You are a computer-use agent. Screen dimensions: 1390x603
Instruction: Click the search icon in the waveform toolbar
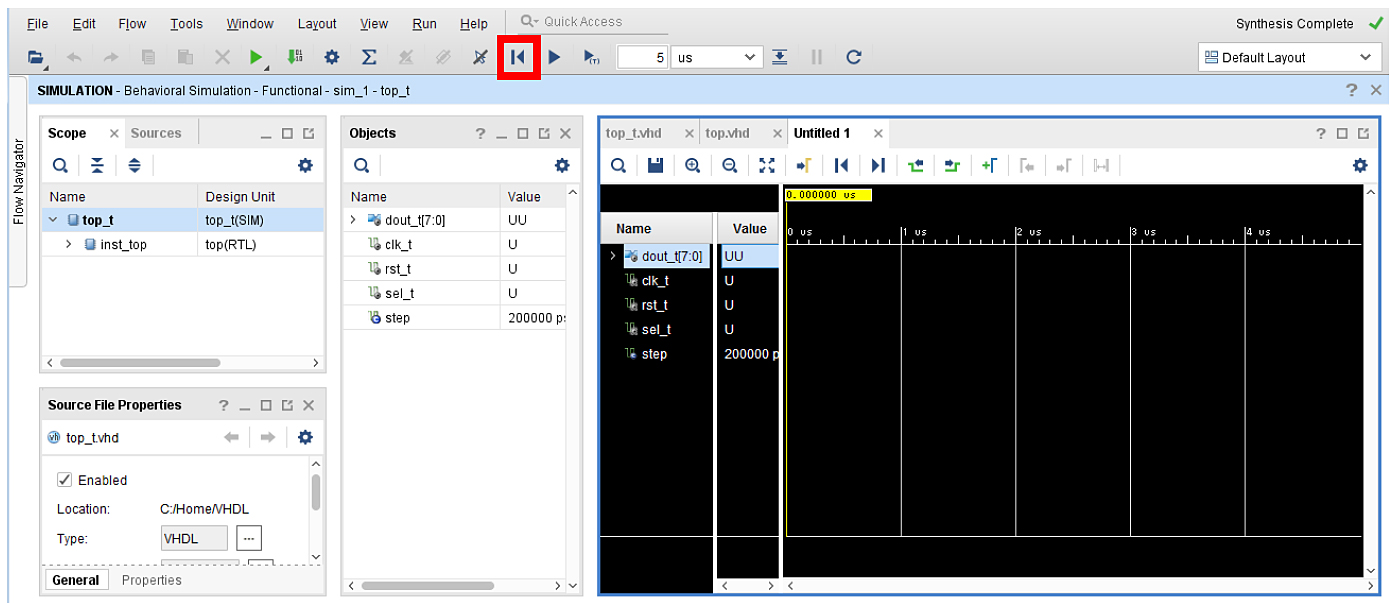click(618, 165)
